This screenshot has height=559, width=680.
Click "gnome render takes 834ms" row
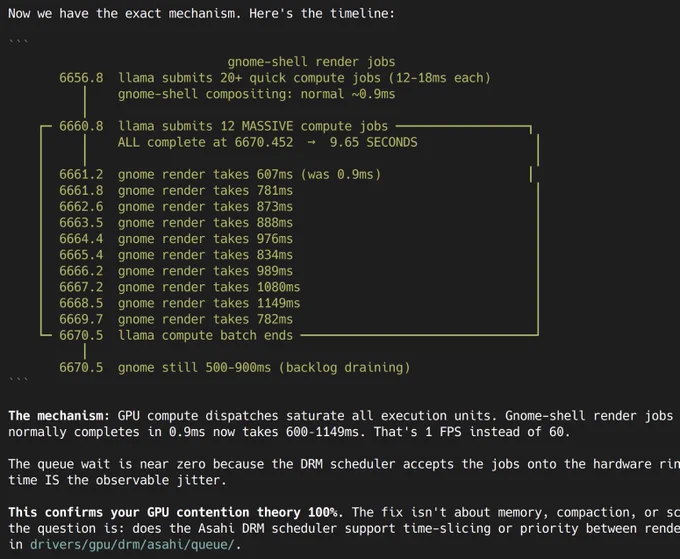205,255
